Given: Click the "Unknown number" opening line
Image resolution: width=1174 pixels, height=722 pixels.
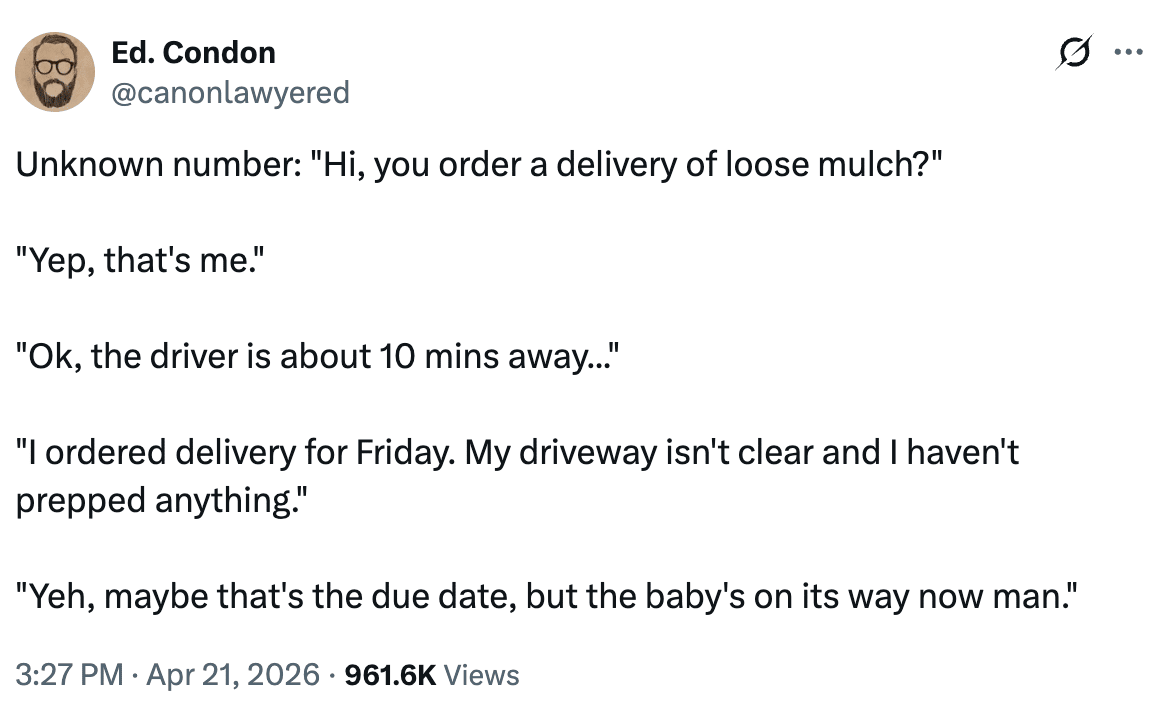Looking at the screenshot, I should pos(479,163).
